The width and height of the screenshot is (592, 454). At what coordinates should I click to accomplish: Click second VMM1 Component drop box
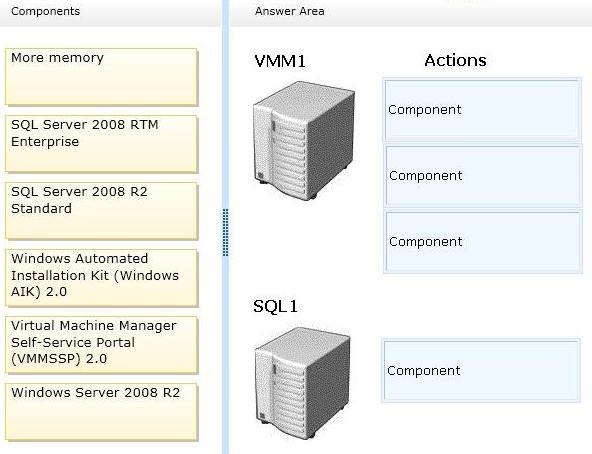tap(482, 176)
